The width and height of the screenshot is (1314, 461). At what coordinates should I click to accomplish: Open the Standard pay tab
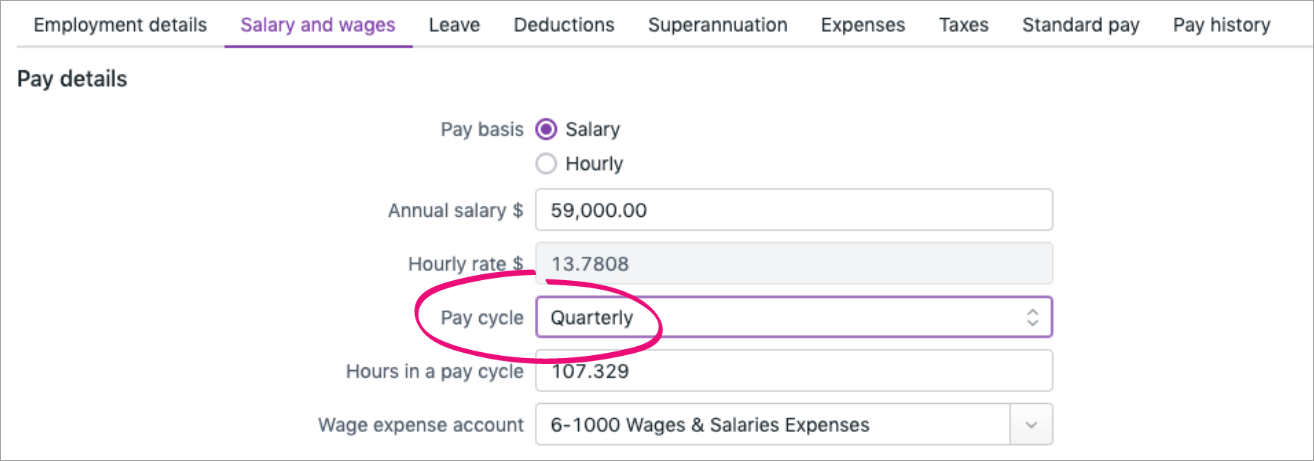tap(1080, 25)
